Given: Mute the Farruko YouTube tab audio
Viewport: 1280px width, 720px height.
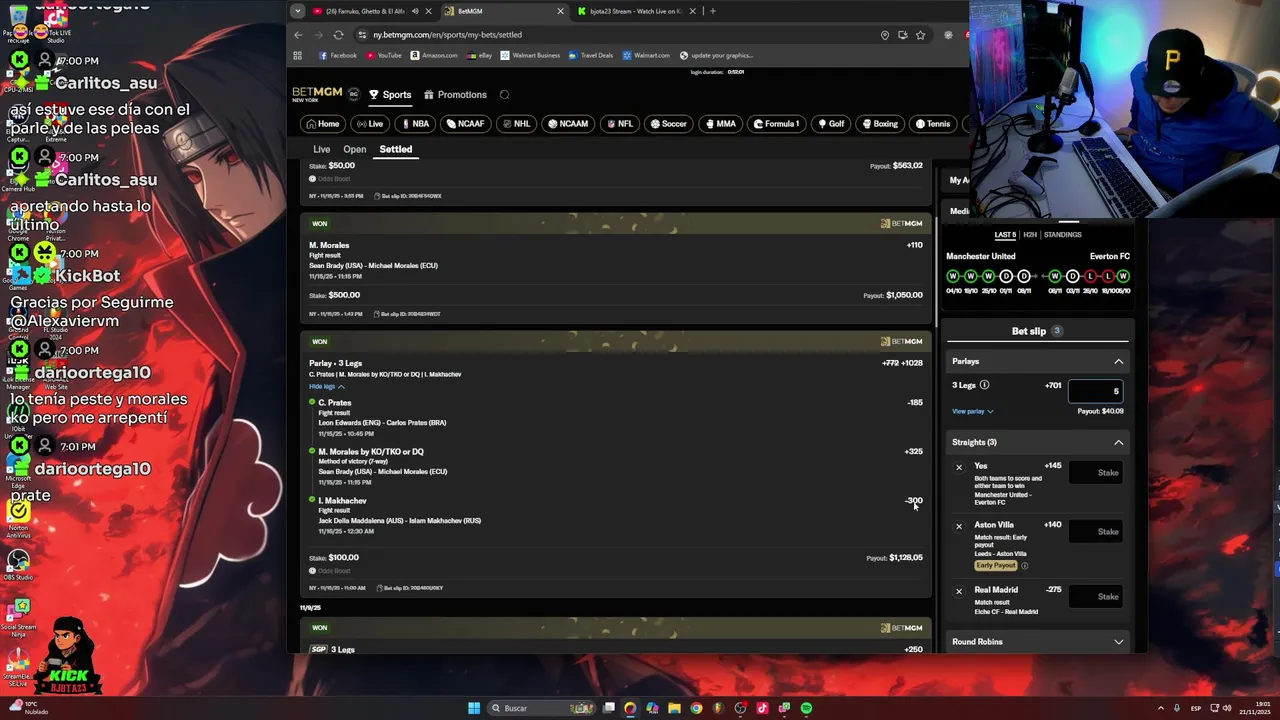Looking at the screenshot, I should (x=415, y=11).
